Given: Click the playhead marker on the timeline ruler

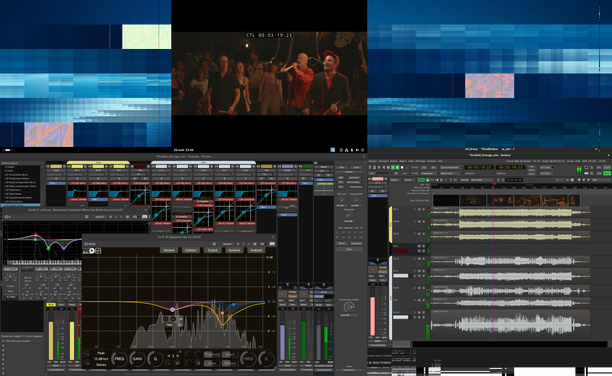Looking at the screenshot, I should point(494,184).
